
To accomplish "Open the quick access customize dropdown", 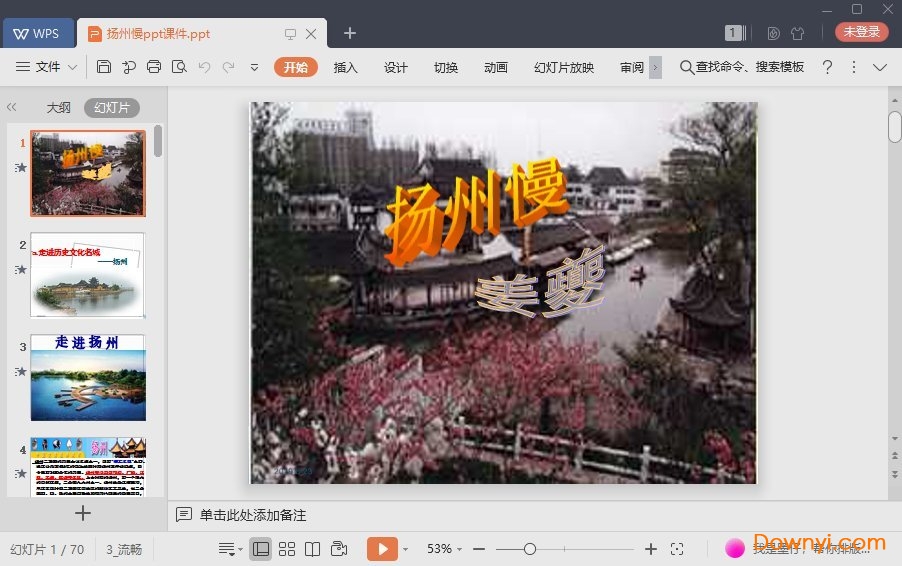I will pyautogui.click(x=254, y=67).
